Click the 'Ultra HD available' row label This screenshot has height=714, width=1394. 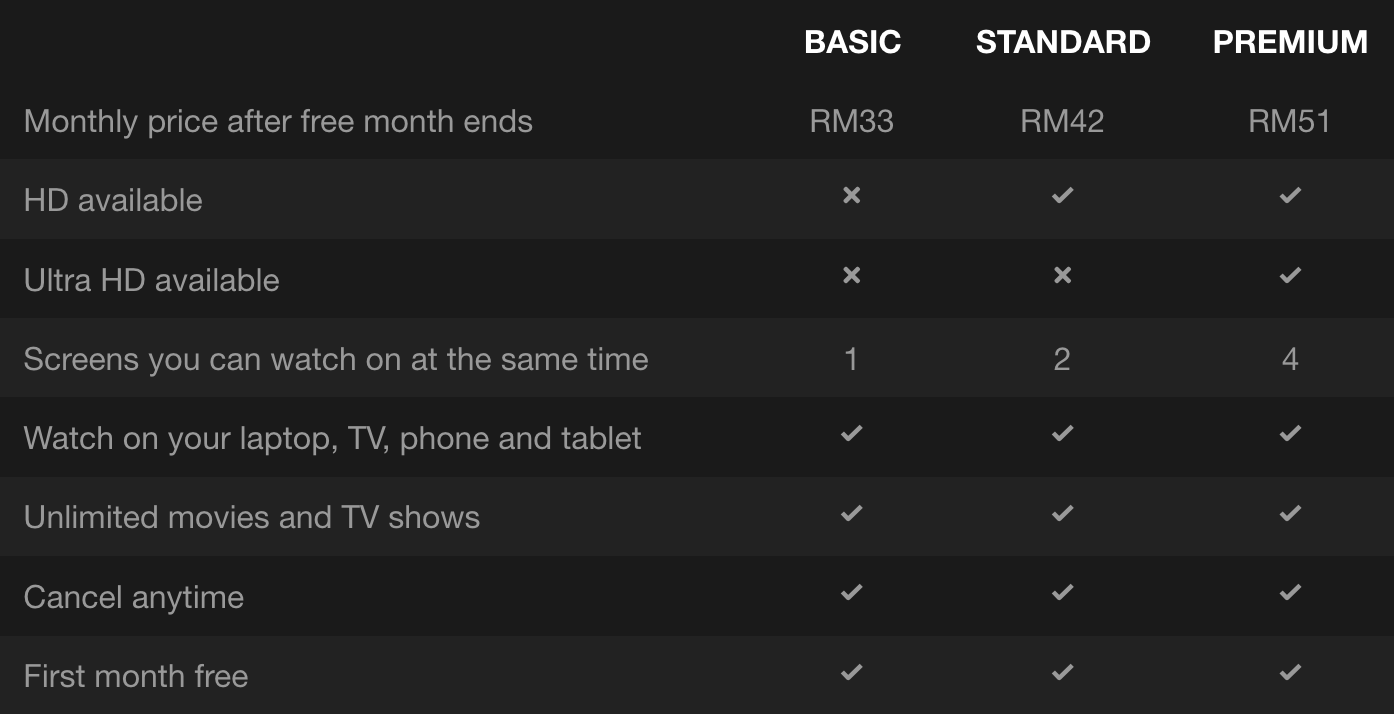[151, 280]
